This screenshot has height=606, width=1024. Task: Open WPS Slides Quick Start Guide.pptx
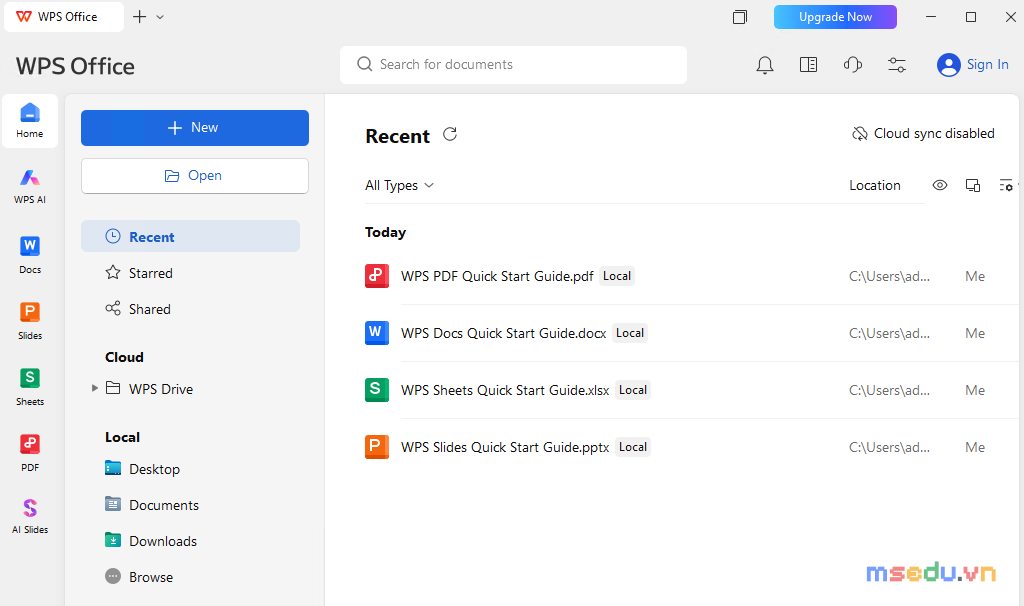pos(505,447)
